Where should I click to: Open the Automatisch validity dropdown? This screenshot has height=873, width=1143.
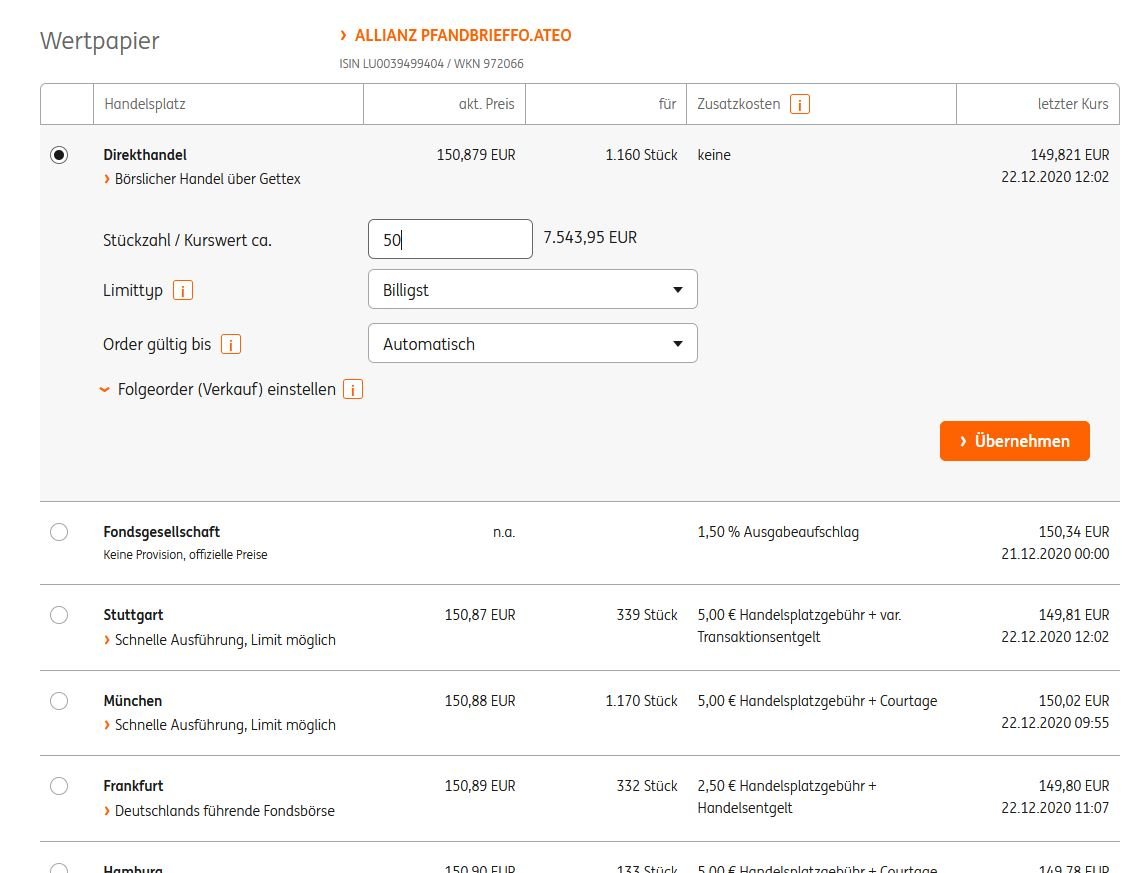[532, 344]
